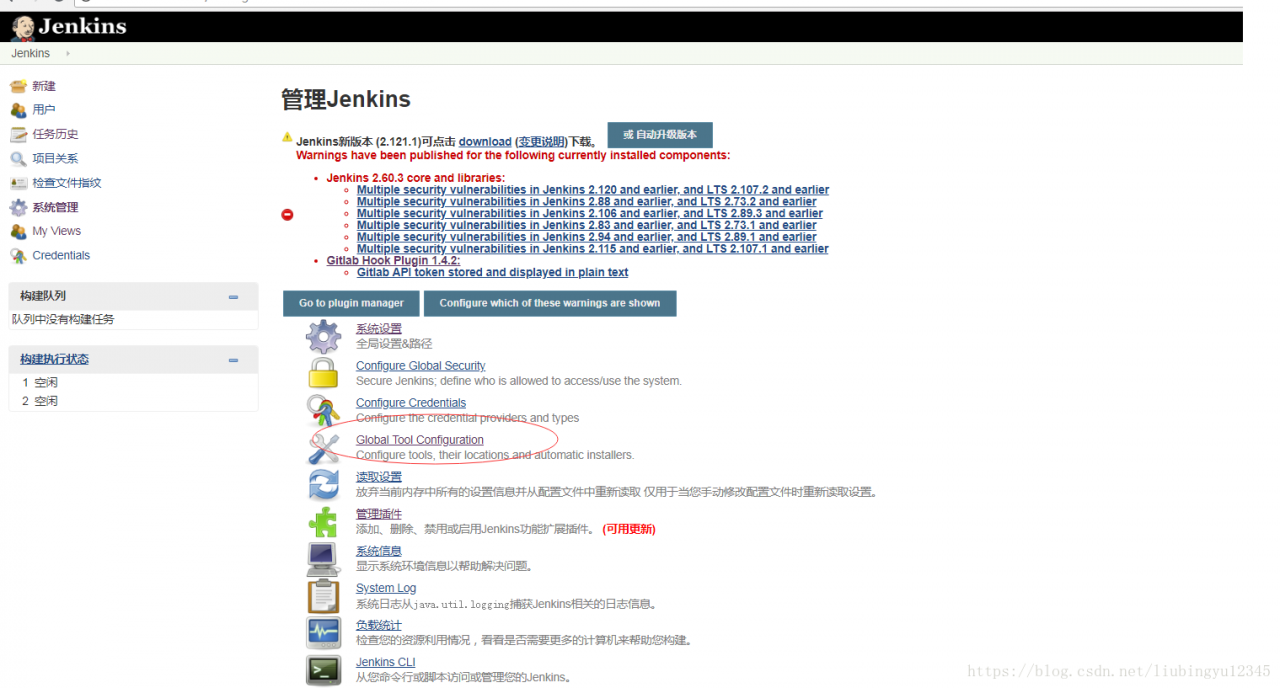Open the 管理插件 link
The width and height of the screenshot is (1280, 688).
coord(379,514)
